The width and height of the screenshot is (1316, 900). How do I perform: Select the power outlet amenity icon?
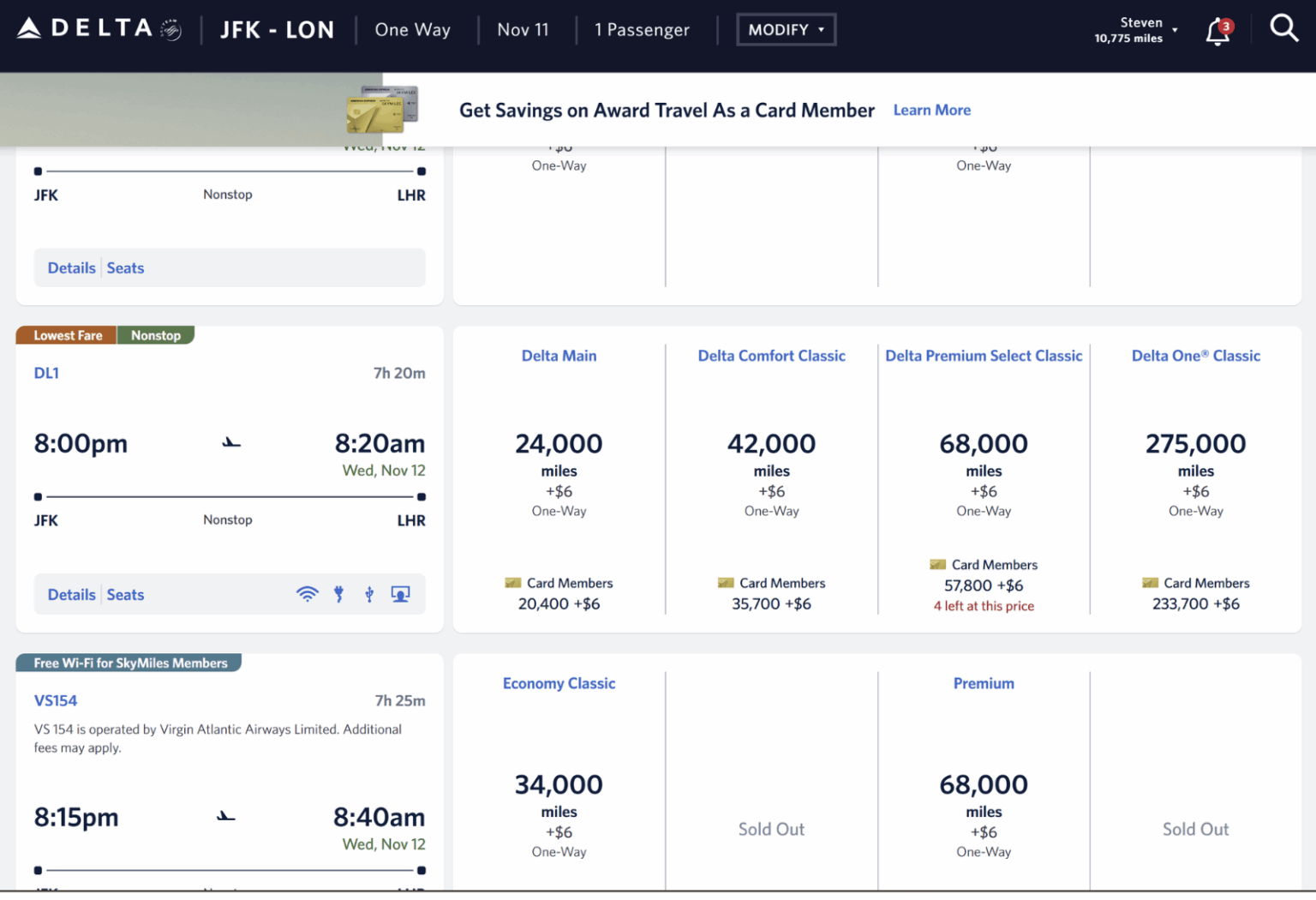[338, 593]
